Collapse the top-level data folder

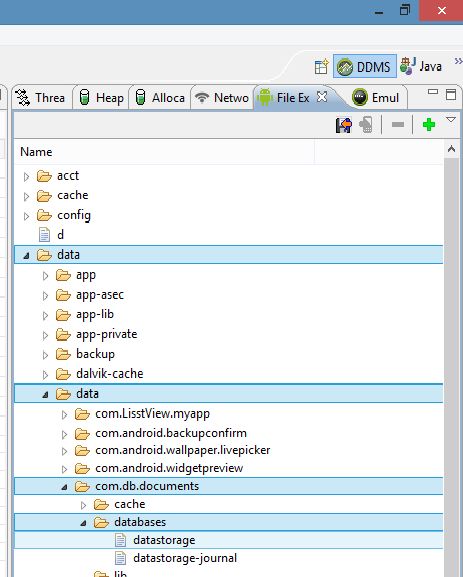click(26, 256)
